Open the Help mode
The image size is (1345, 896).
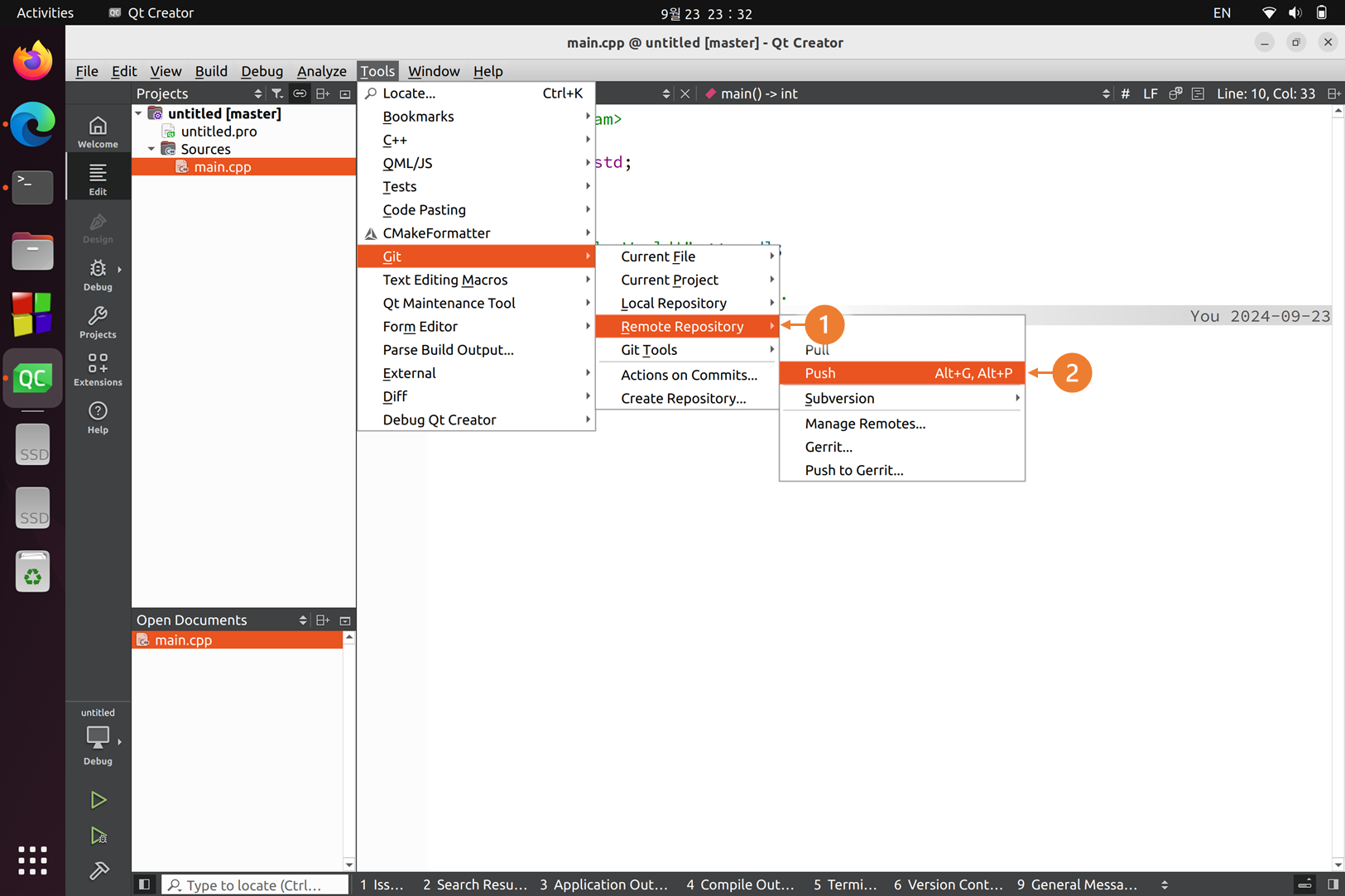pos(98,417)
